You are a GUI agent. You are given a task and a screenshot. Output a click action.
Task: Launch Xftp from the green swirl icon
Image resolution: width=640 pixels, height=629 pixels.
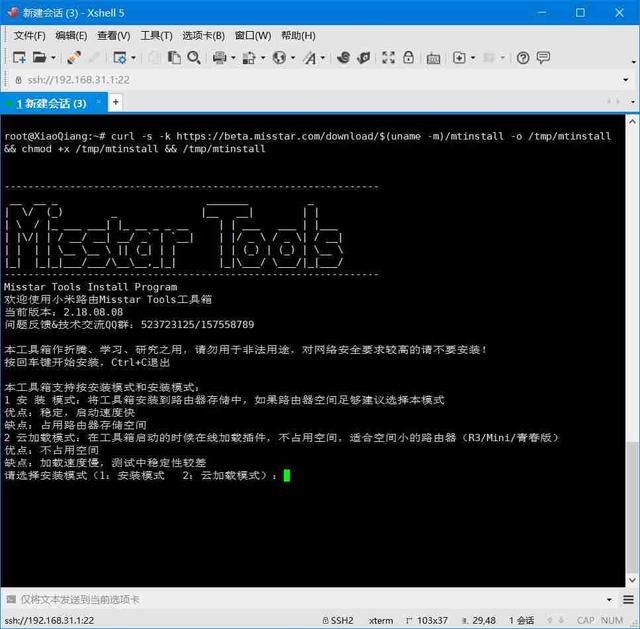tap(344, 58)
